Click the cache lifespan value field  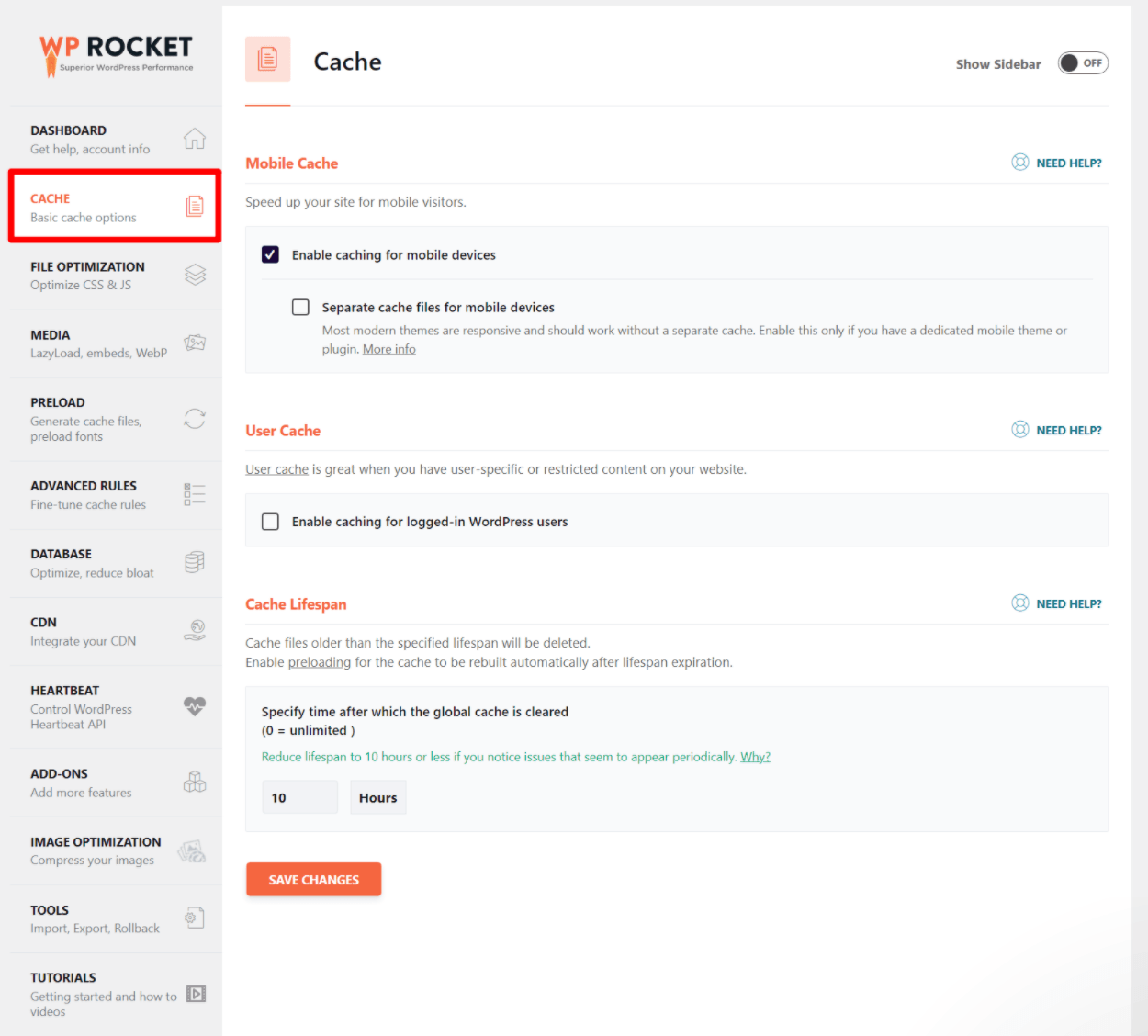coord(299,797)
